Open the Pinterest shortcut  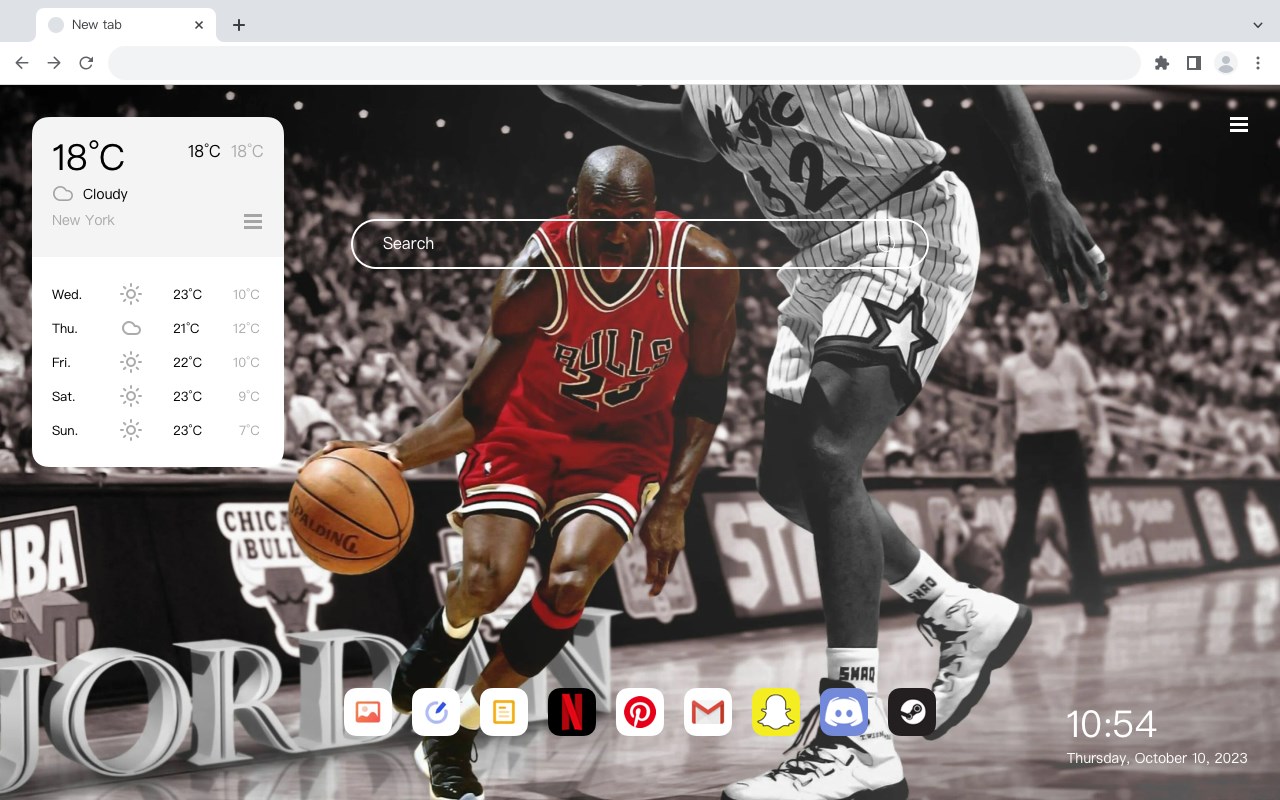click(x=640, y=712)
